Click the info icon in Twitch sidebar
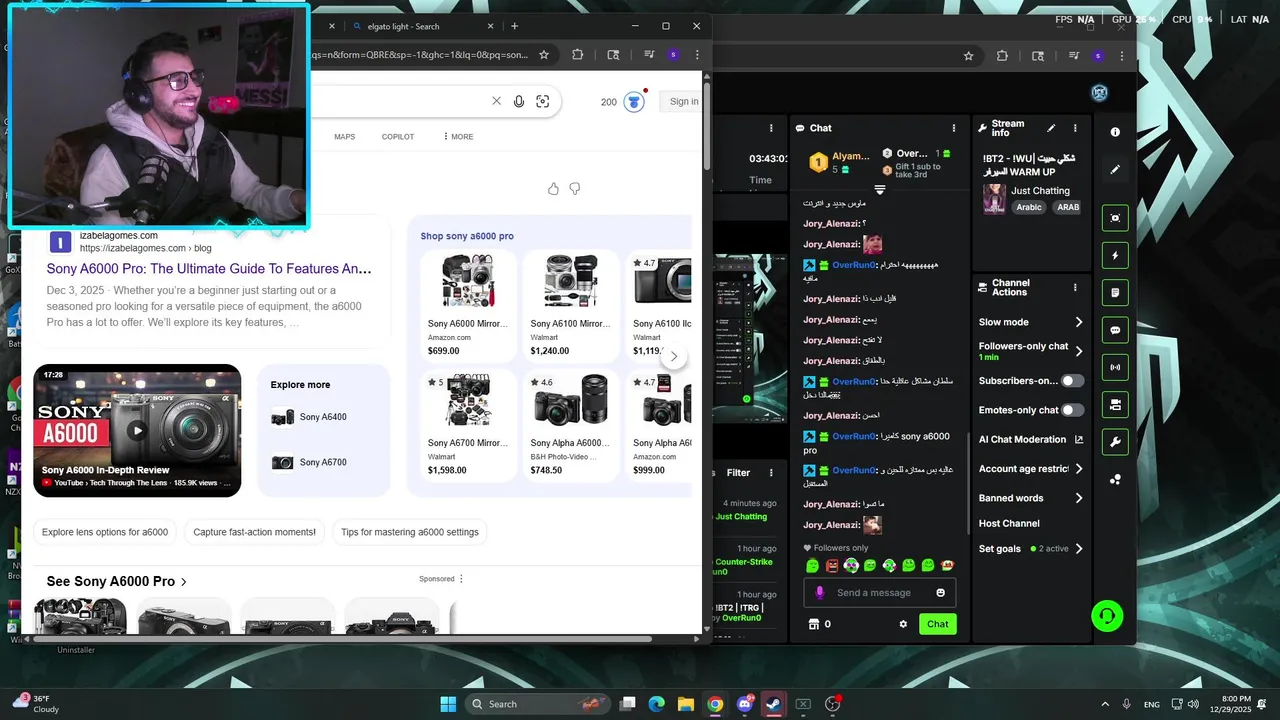The width and height of the screenshot is (1280, 720). (x=1115, y=132)
